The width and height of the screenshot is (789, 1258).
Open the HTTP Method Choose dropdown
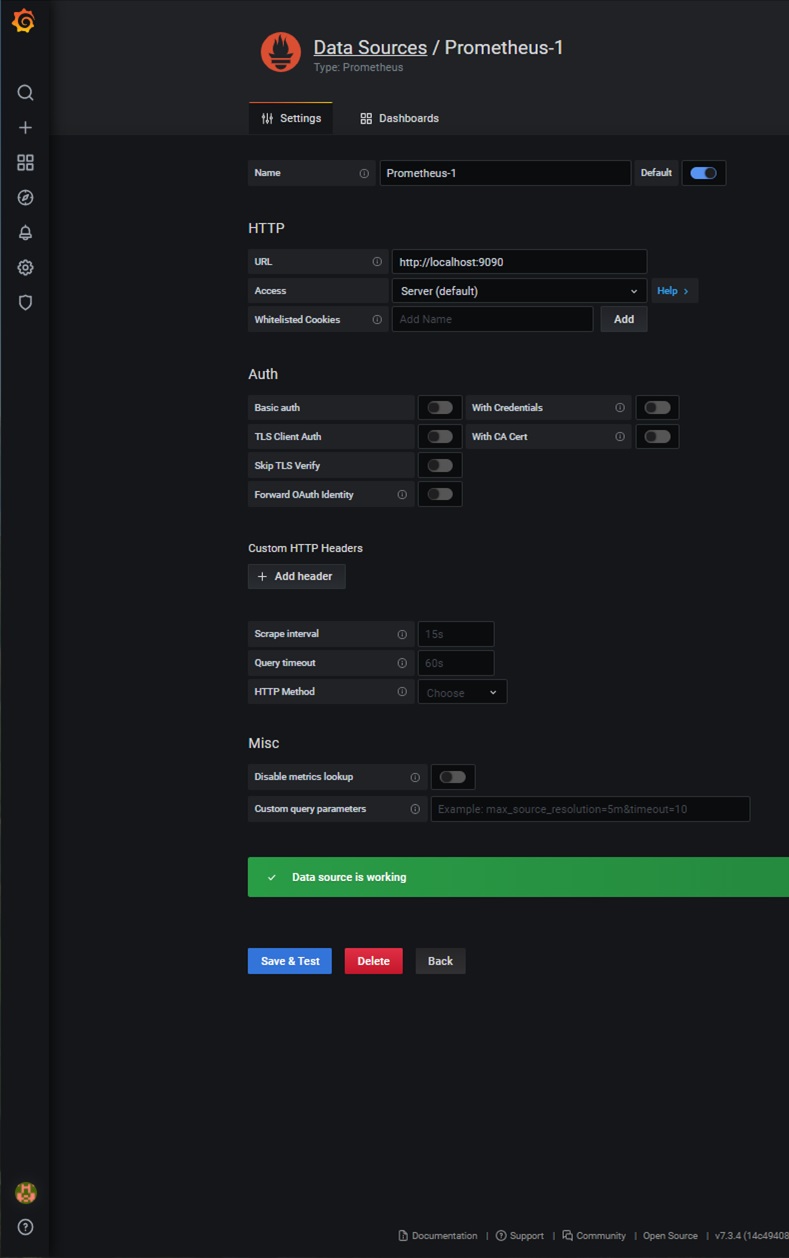coord(462,692)
